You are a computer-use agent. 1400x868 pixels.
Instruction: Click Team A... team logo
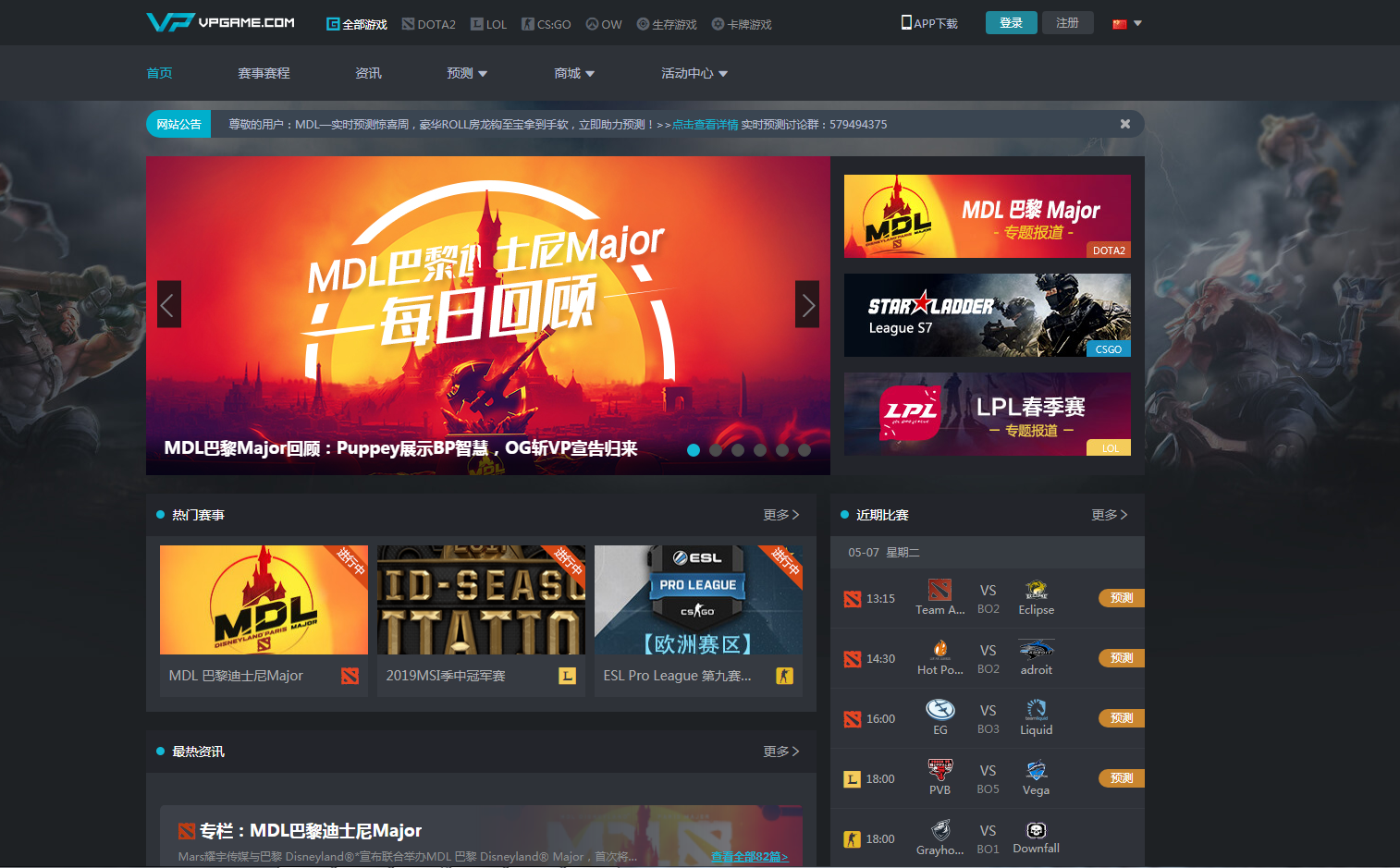tap(939, 590)
